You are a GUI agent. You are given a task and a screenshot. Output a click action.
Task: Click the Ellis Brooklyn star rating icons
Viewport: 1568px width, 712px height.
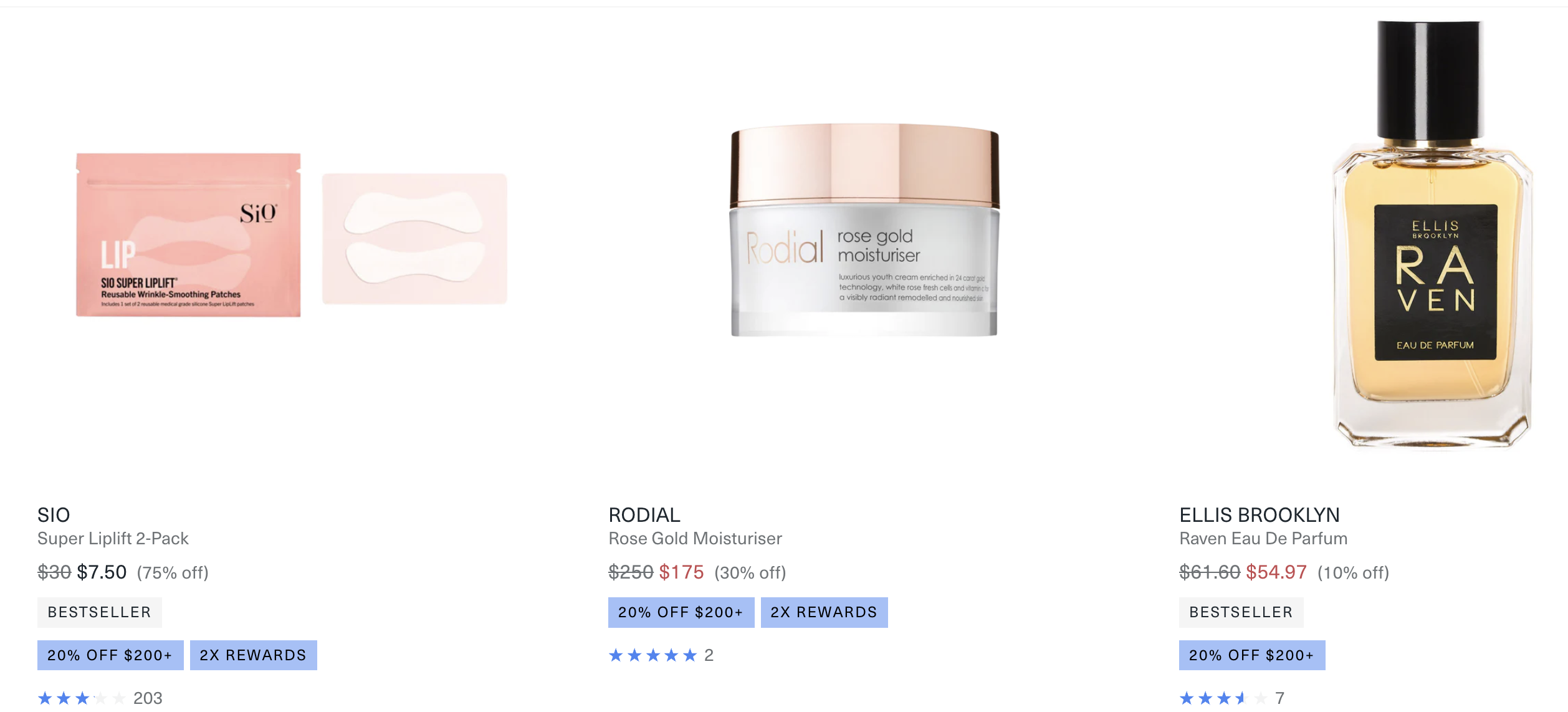(x=1223, y=698)
